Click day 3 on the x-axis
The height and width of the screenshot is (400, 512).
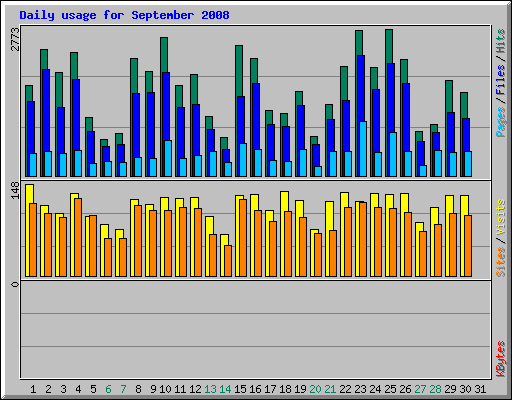pos(63,389)
